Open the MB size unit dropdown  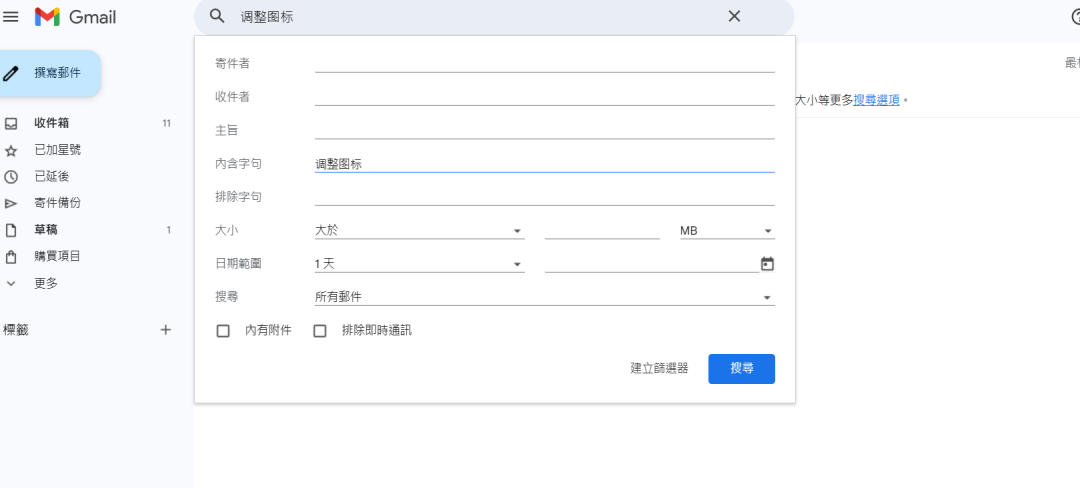[727, 231]
